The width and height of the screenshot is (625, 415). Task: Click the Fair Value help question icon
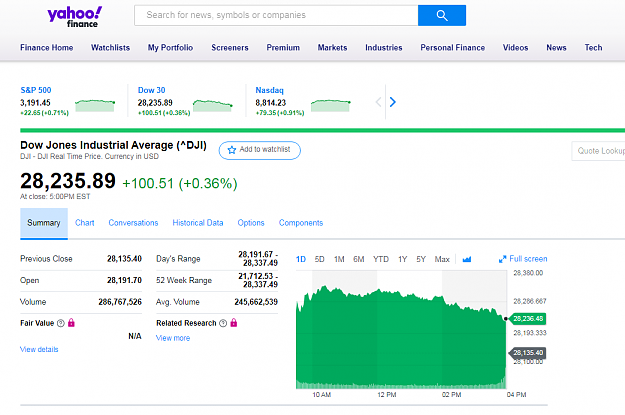click(61, 323)
